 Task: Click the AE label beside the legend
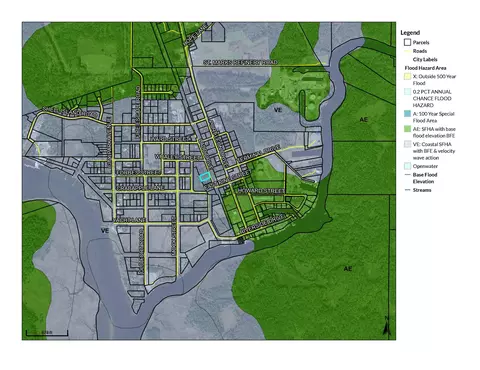[364, 119]
